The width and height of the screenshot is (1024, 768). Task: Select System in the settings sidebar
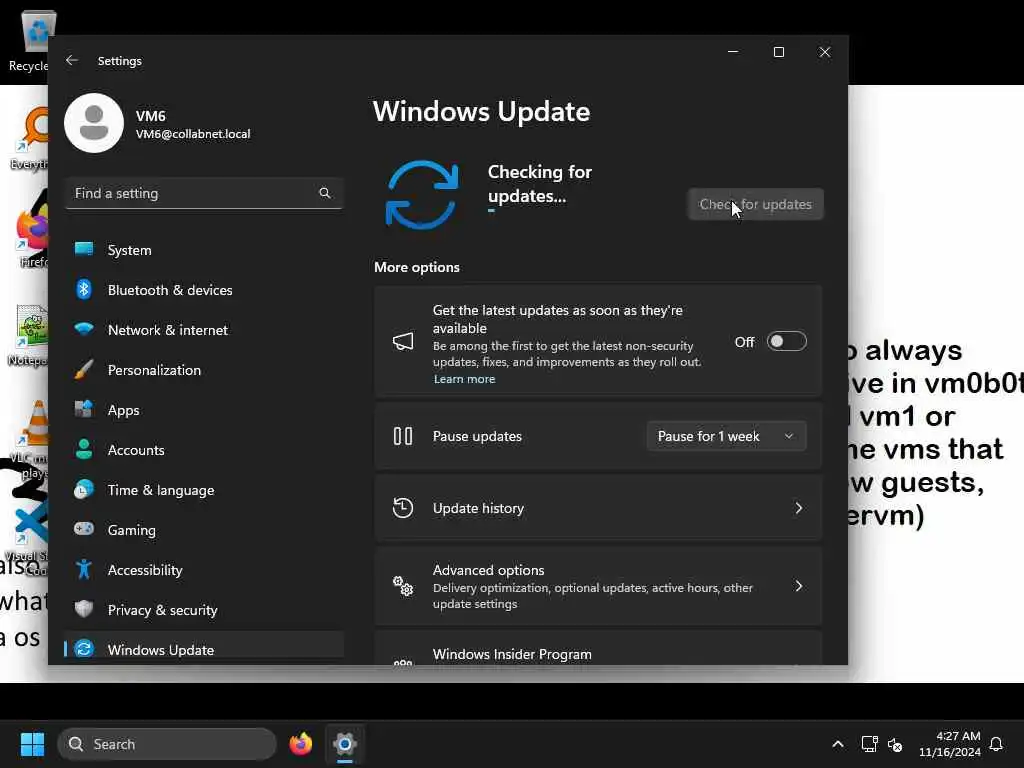click(204, 249)
